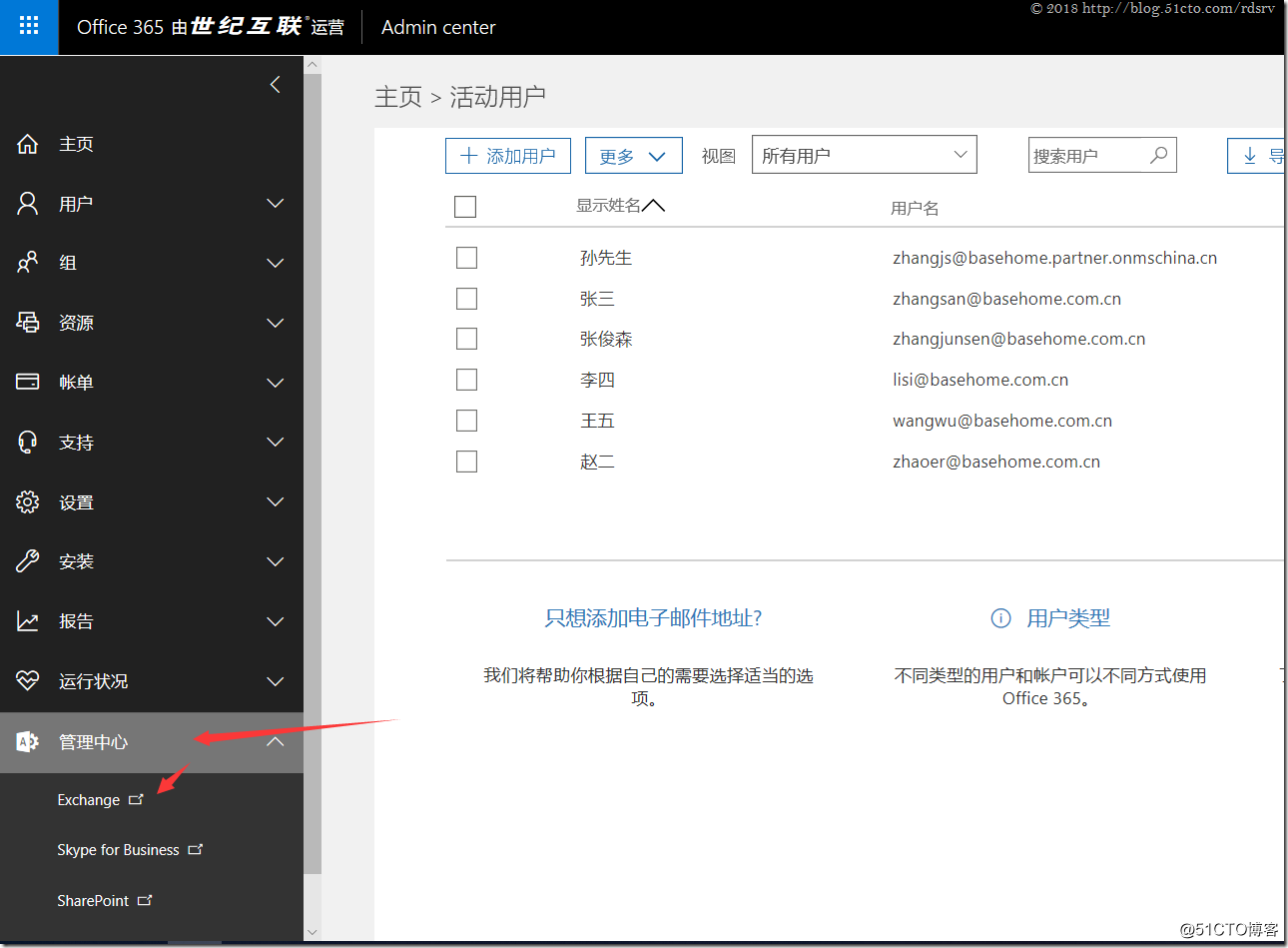This screenshot has width=1288, height=948.
Task: Open SharePoint admin center
Action: pos(93,900)
